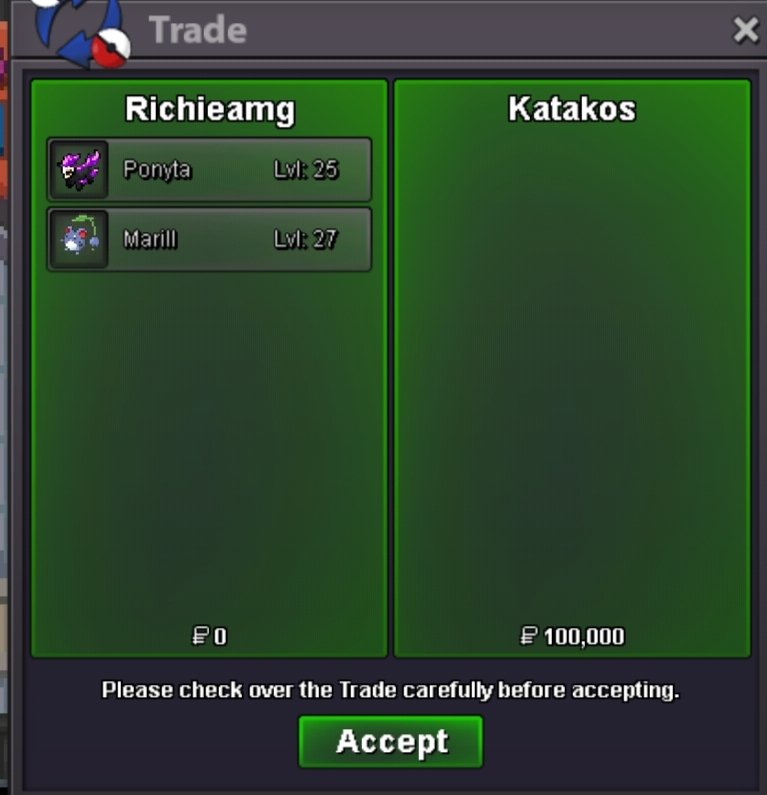767x795 pixels.
Task: Click the Pokedollar symbol beside Richieamg's 0
Action: coord(200,636)
